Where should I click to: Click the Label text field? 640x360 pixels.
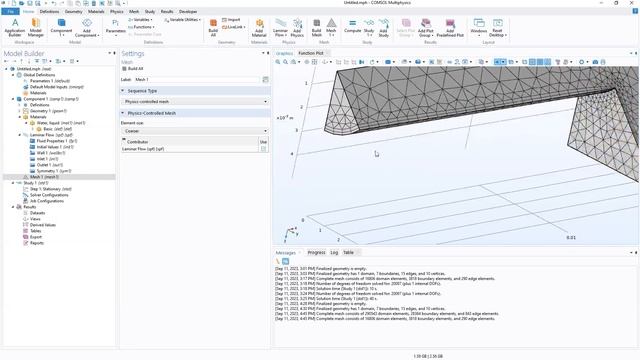click(x=197, y=80)
